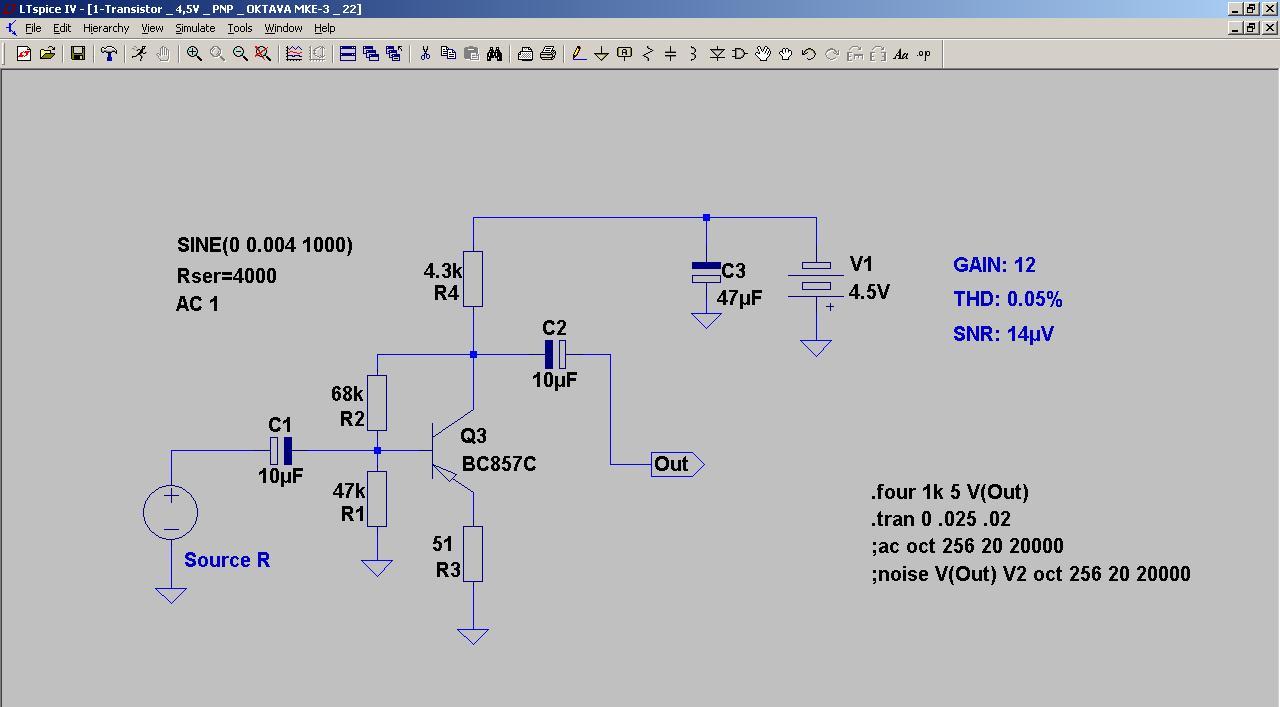Open the Component gate icon
This screenshot has height=707, width=1280.
coord(740,54)
